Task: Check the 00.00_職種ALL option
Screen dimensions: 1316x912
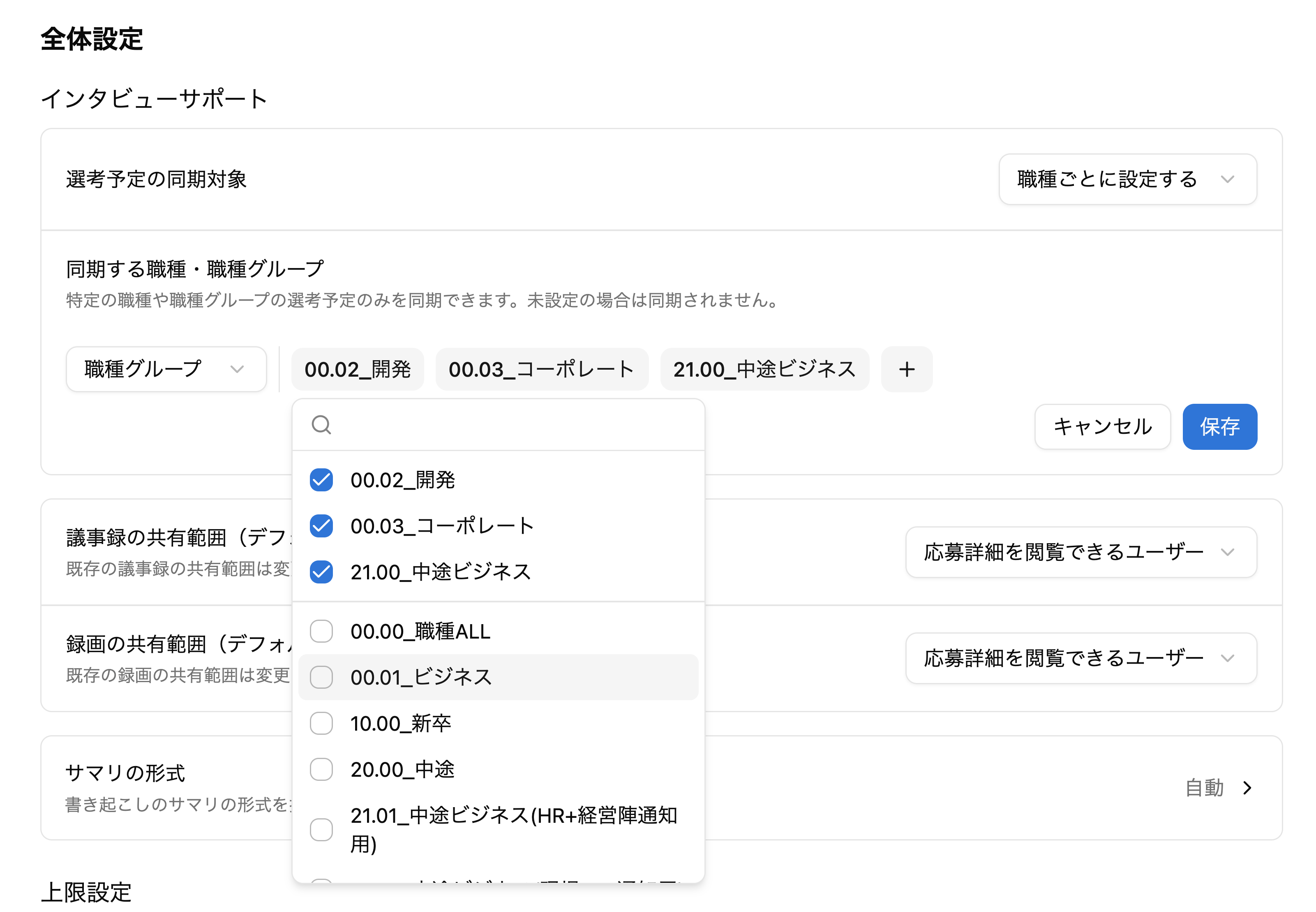Action: [x=321, y=632]
